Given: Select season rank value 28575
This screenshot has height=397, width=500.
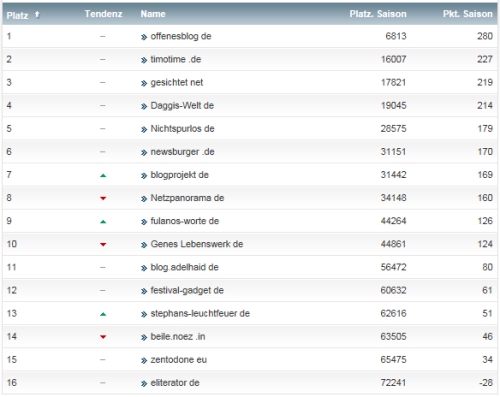Looking at the screenshot, I should (x=394, y=129).
